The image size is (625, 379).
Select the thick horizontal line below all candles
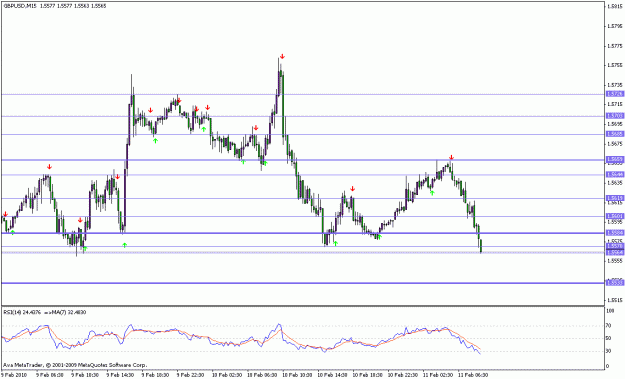(303, 283)
